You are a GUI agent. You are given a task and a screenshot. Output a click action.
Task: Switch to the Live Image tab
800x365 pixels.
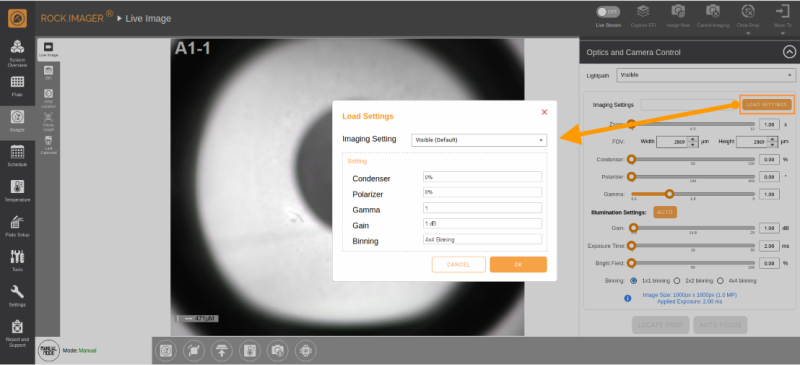coord(49,49)
